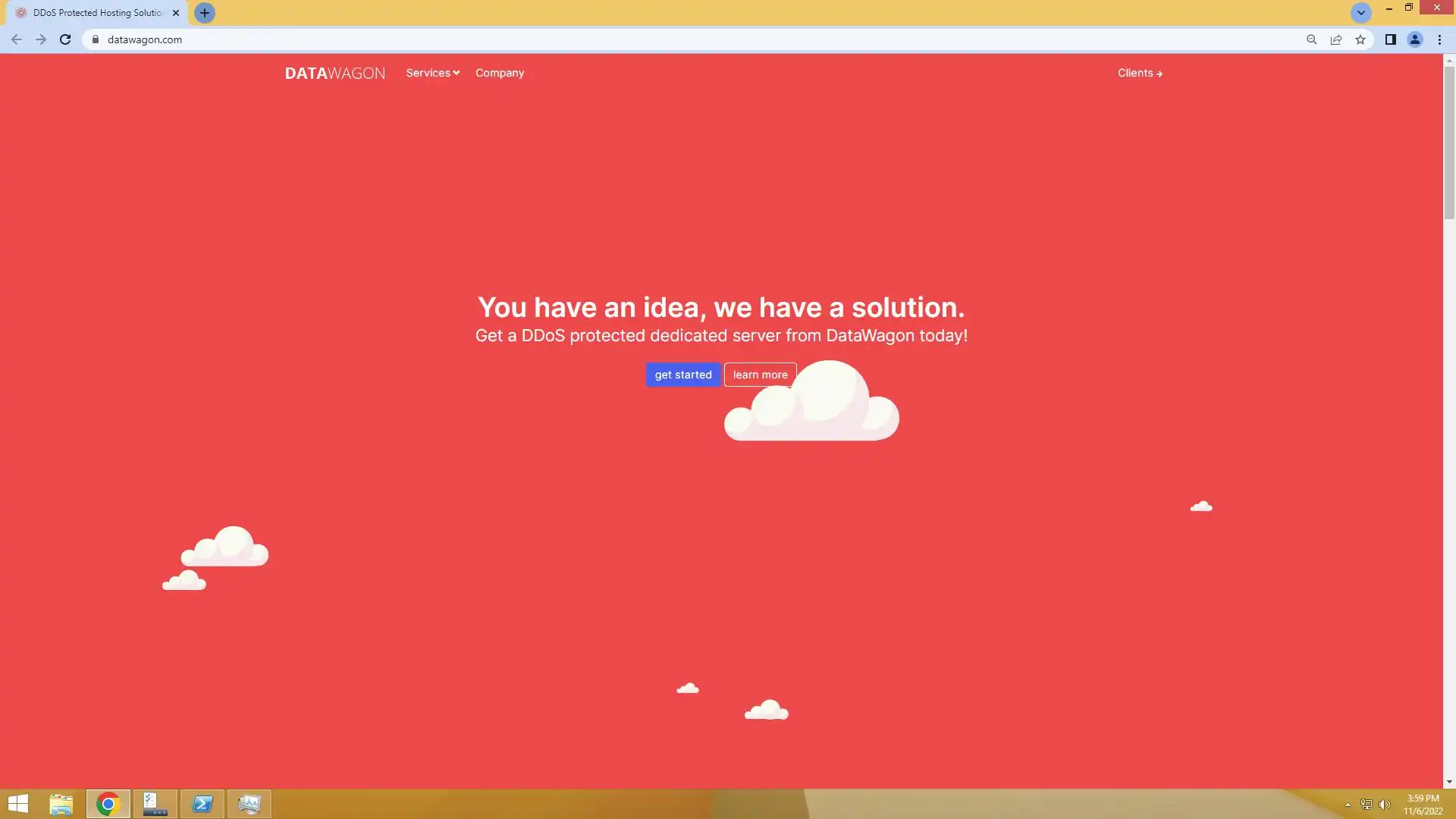Click the site lock security icon
The width and height of the screenshot is (1456, 819).
click(x=96, y=39)
